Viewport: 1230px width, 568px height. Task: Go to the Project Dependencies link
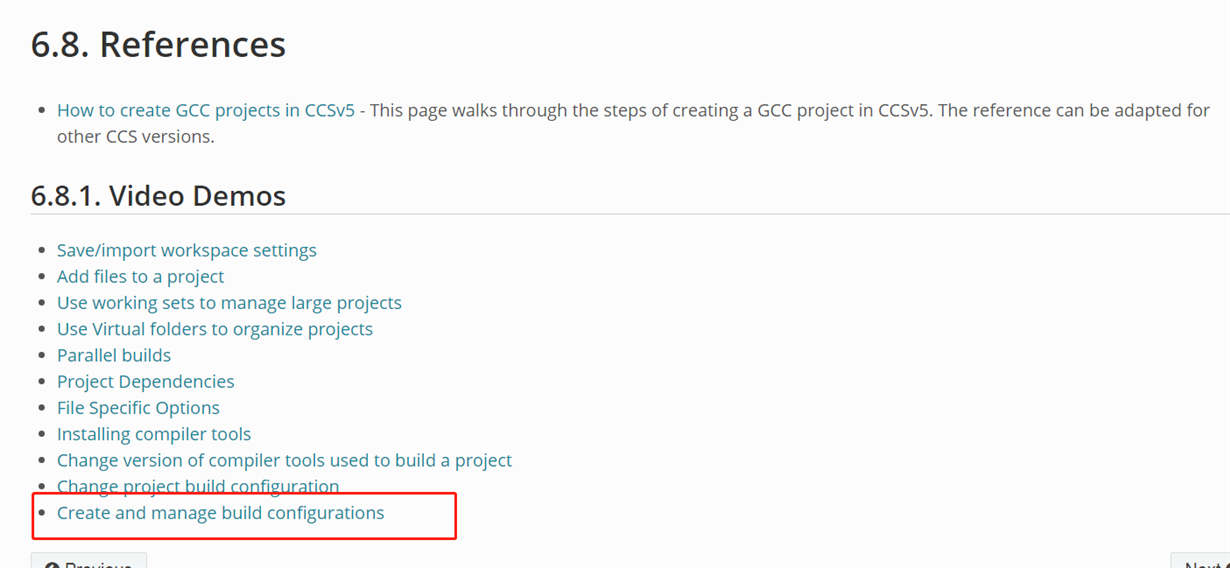click(145, 381)
